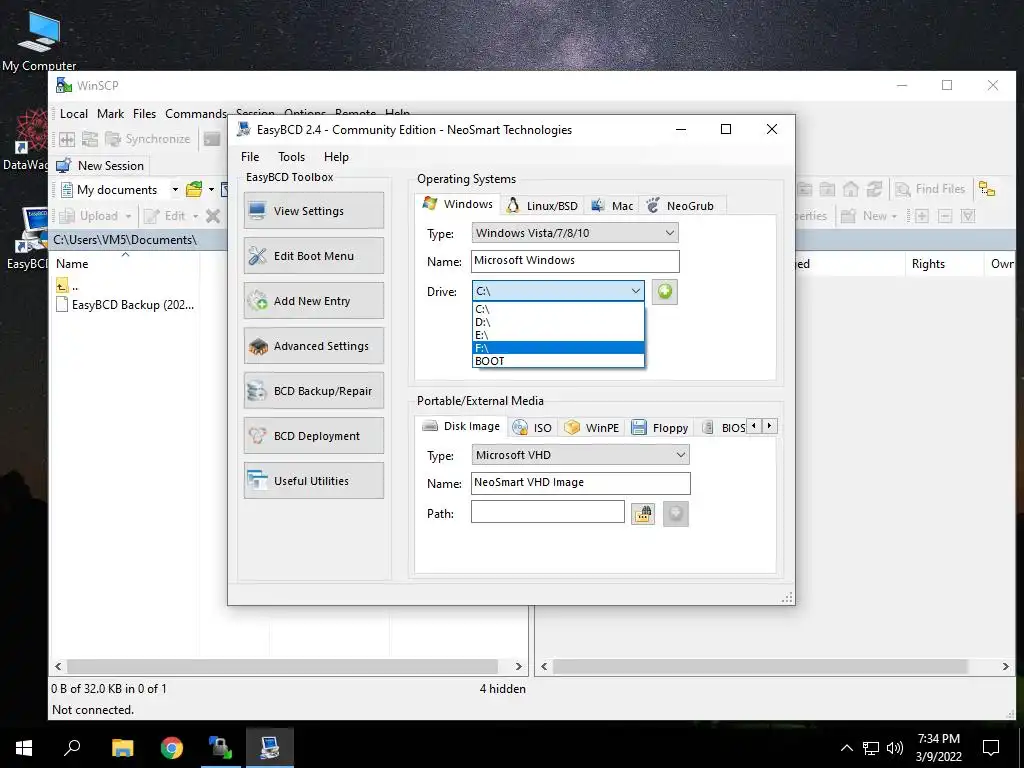Image resolution: width=1024 pixels, height=768 pixels.
Task: Select BOOT in Drive dropdown list
Action: tap(558, 361)
